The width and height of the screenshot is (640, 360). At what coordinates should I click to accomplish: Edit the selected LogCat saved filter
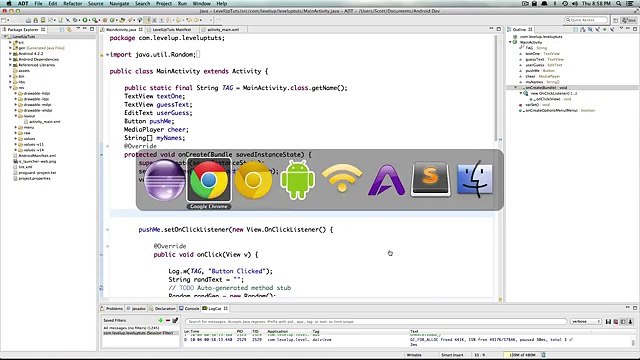[x=175, y=320]
